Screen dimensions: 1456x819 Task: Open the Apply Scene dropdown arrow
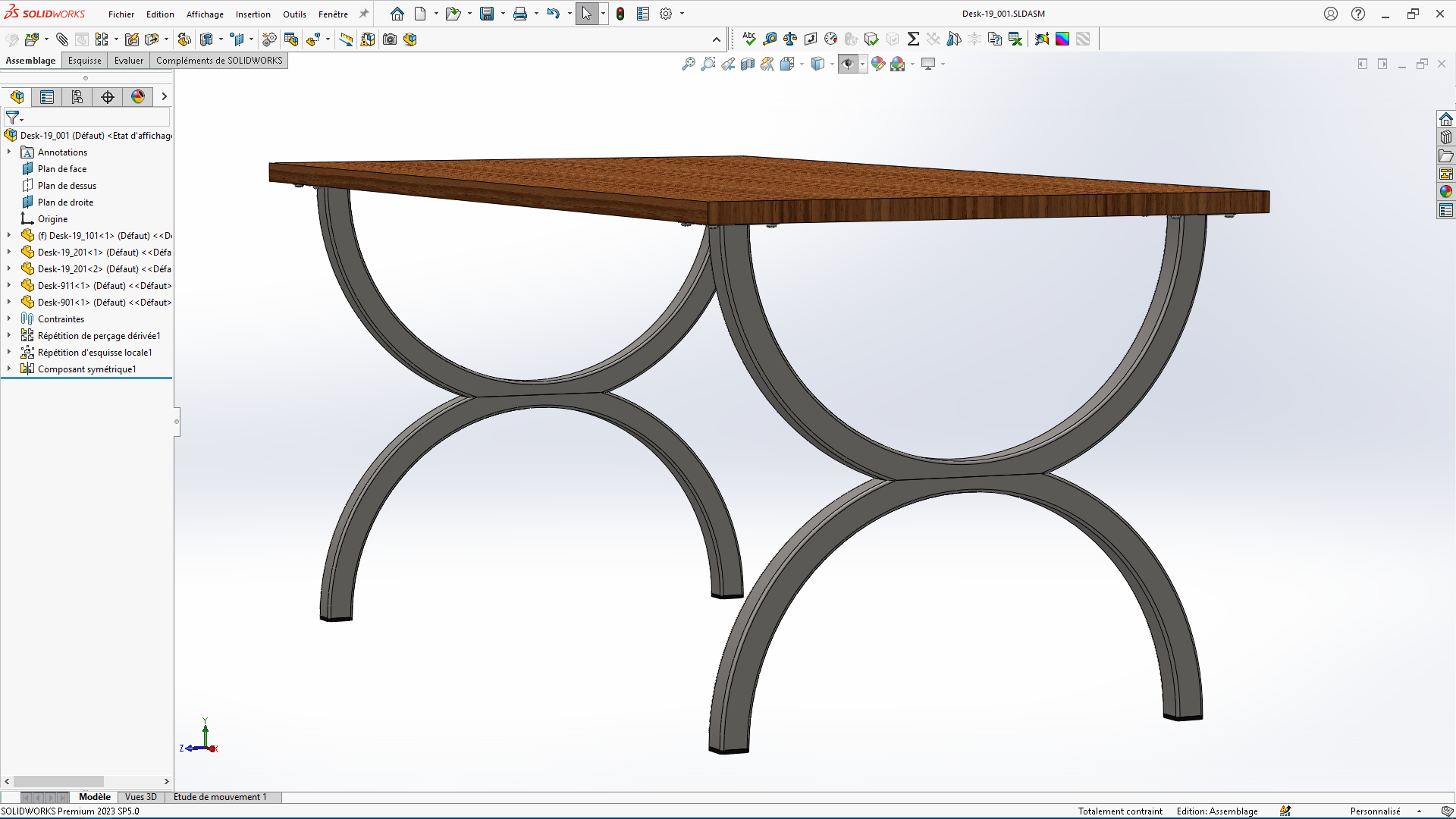tap(912, 64)
